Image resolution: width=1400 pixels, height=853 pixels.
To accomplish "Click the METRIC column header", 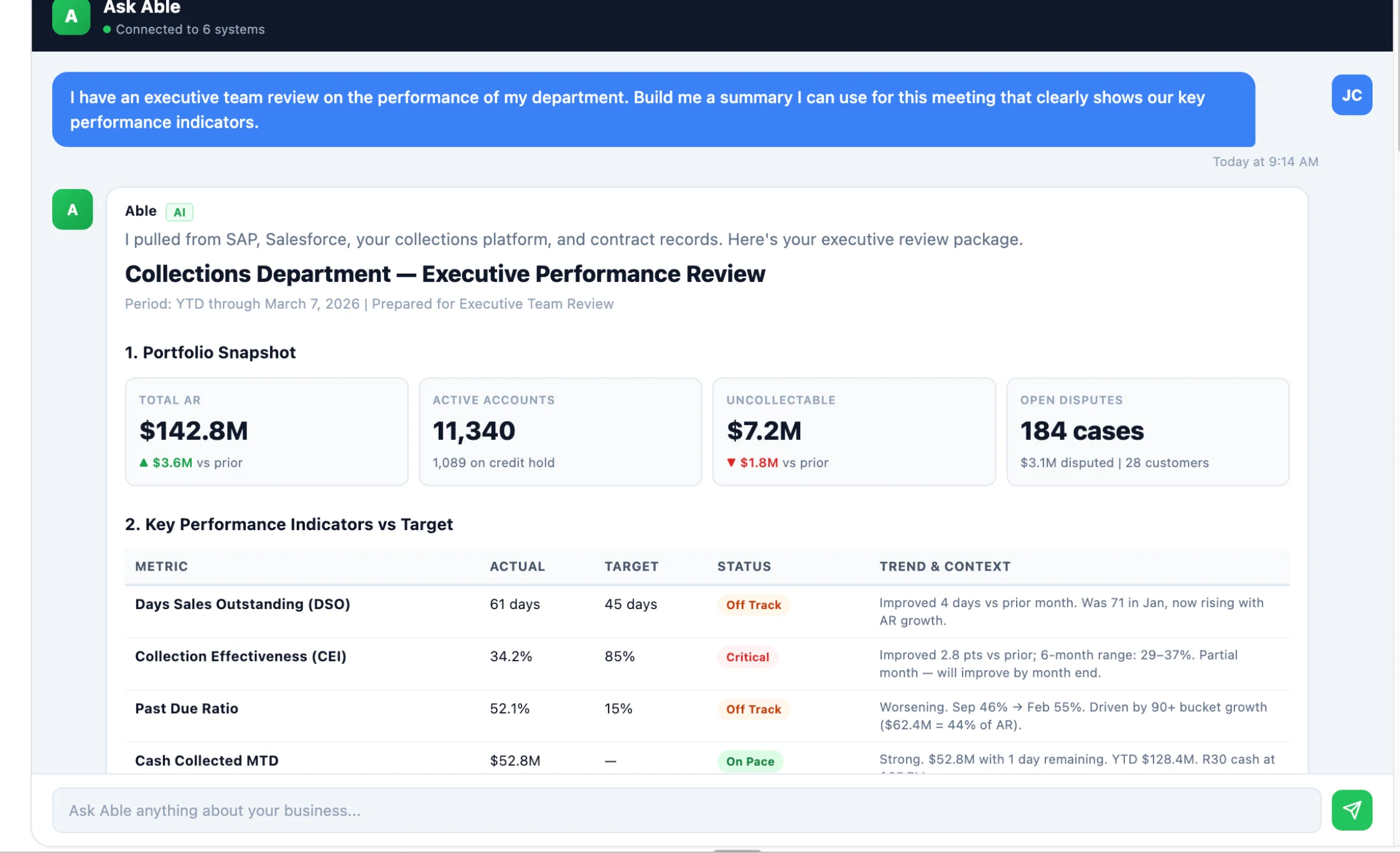I will tap(161, 566).
